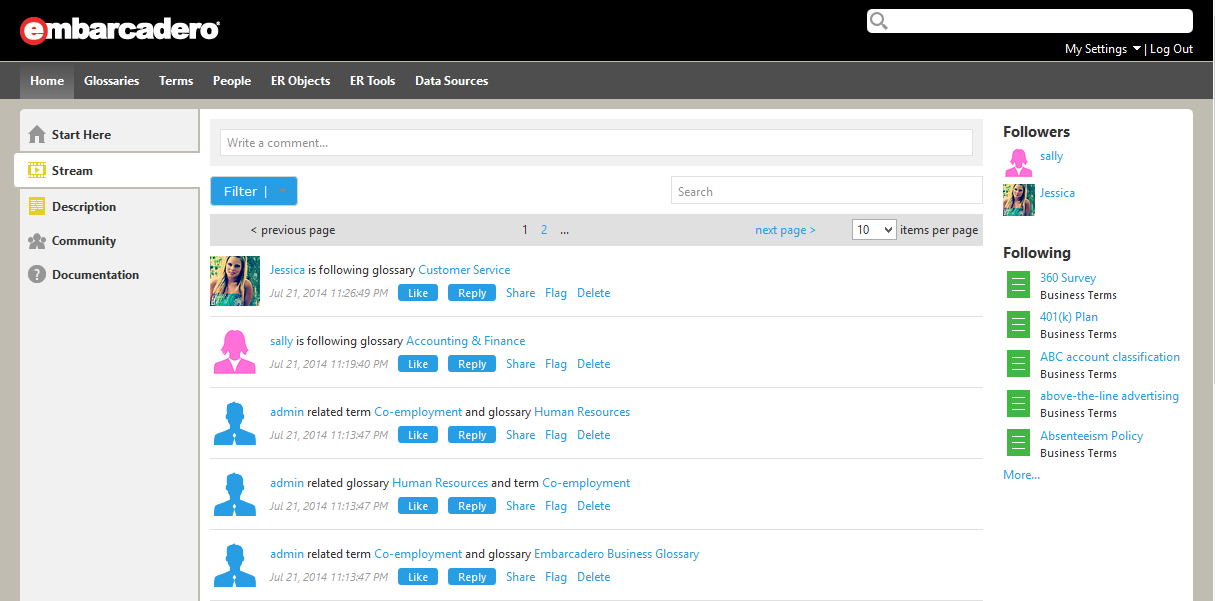This screenshot has width=1215, height=601.
Task: Click admin avatar beside related glossary Human Resources post
Action: tap(235, 494)
